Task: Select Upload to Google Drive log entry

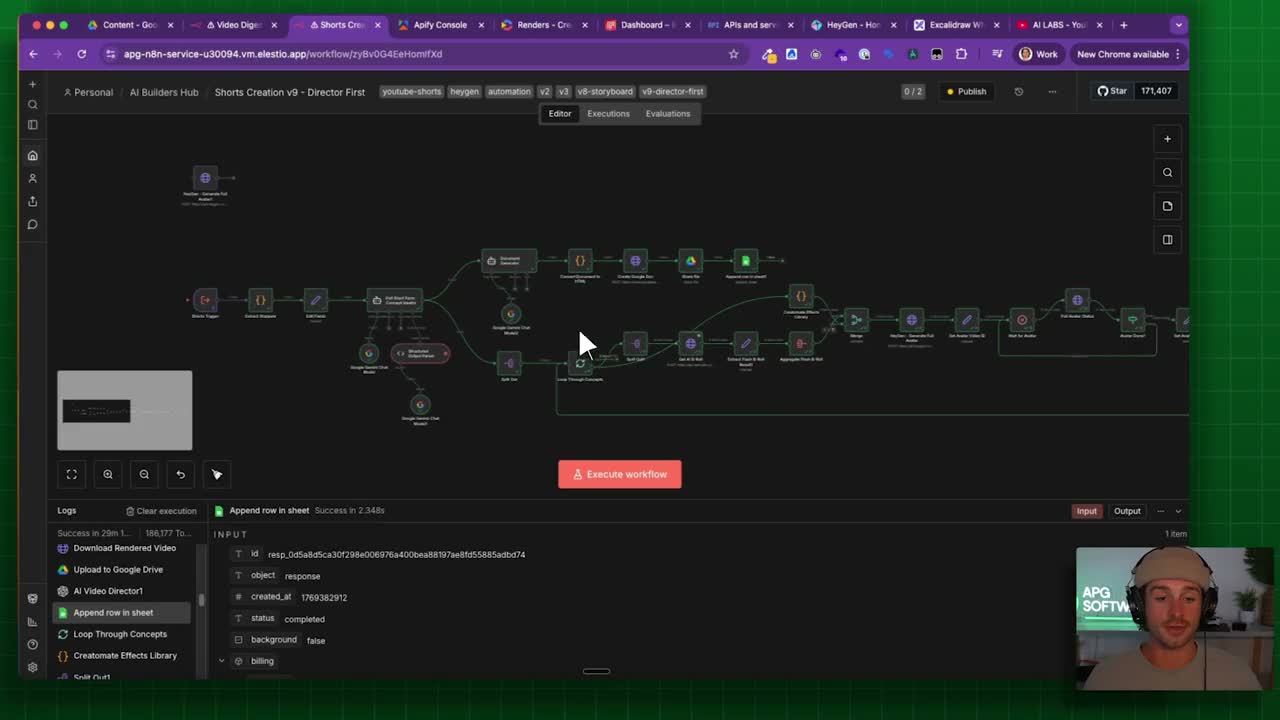Action: click(118, 570)
